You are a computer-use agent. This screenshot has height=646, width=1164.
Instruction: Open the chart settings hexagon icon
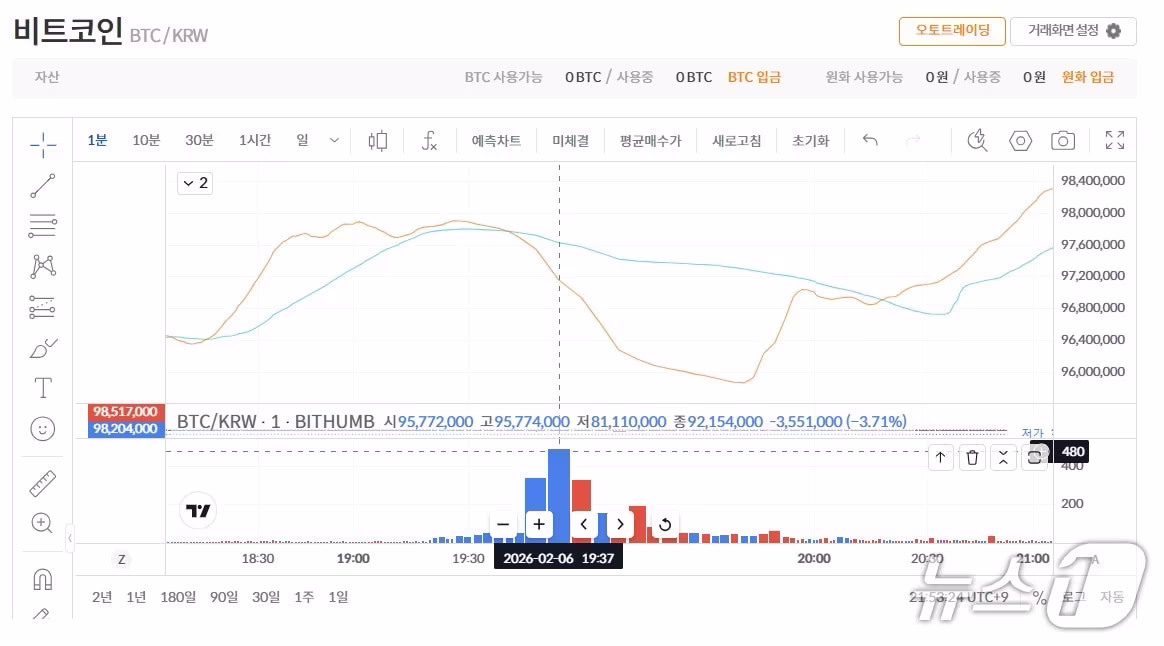1020,141
